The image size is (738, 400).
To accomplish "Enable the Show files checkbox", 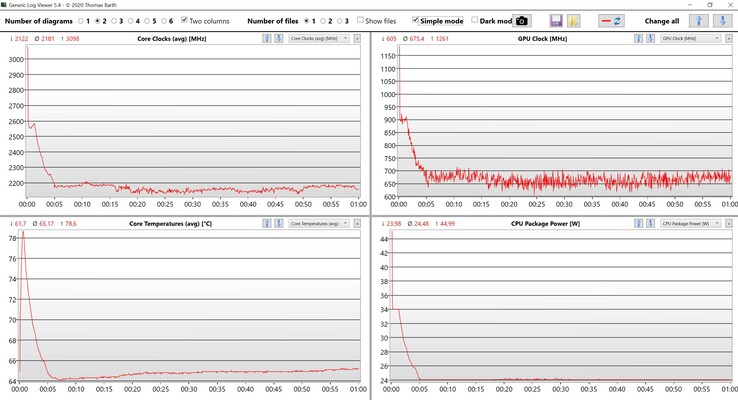I will (361, 20).
